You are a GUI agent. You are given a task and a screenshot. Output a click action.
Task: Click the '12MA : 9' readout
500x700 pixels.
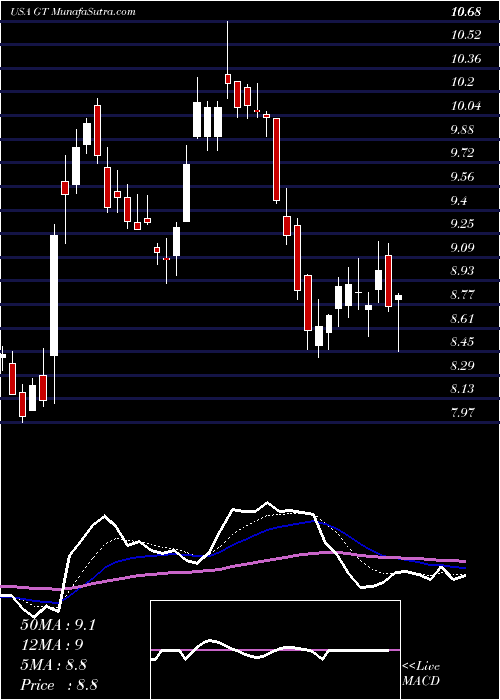pyautogui.click(x=52, y=645)
